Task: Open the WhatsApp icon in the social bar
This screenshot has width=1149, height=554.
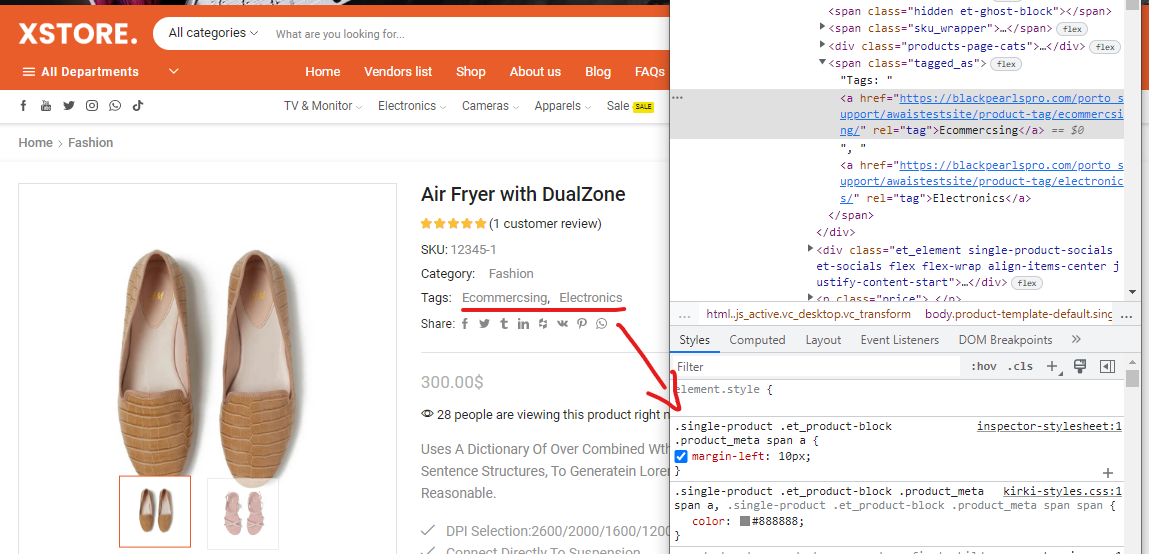Action: (115, 106)
